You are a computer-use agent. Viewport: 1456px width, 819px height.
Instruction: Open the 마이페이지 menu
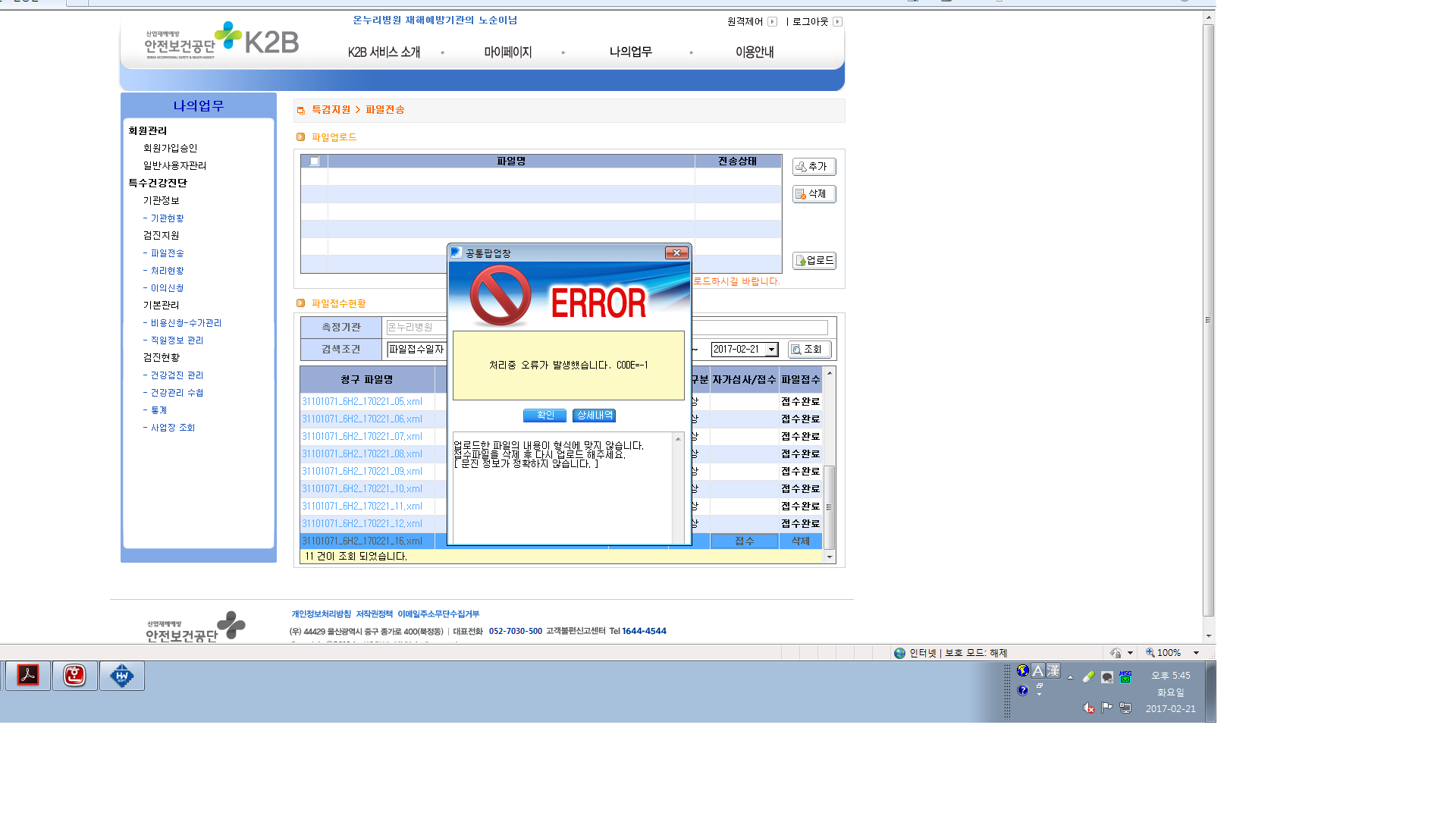tap(507, 52)
